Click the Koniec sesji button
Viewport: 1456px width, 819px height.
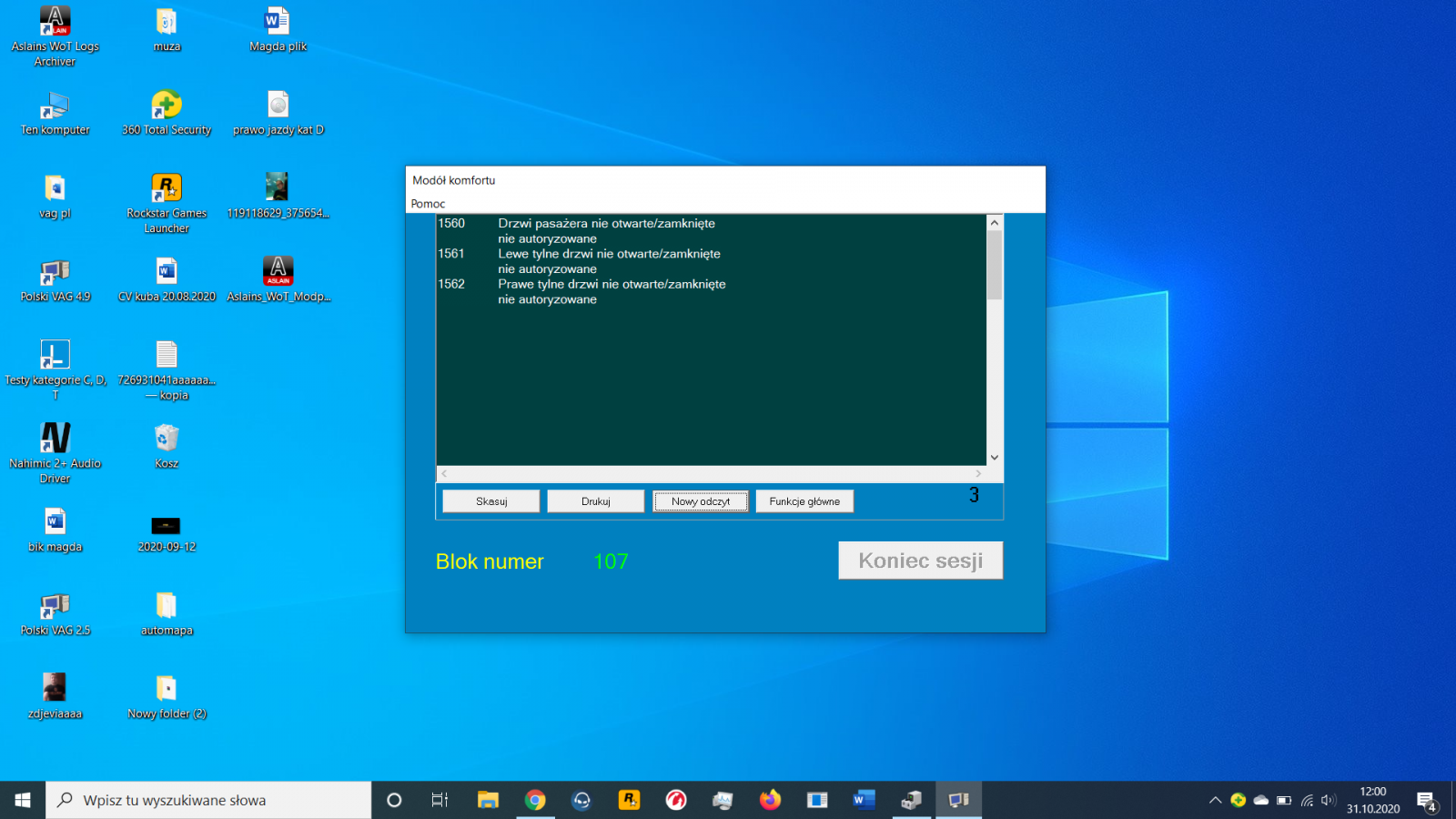coord(921,561)
